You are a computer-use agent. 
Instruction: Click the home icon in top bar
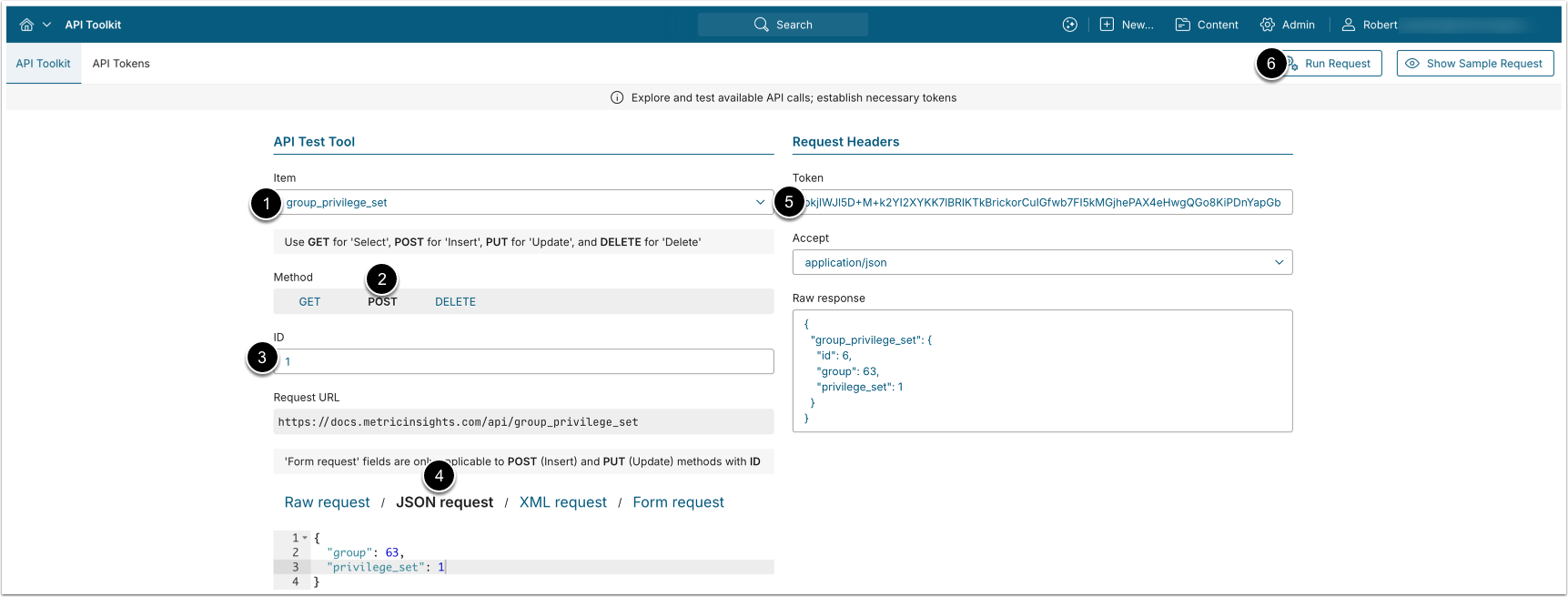(x=26, y=25)
